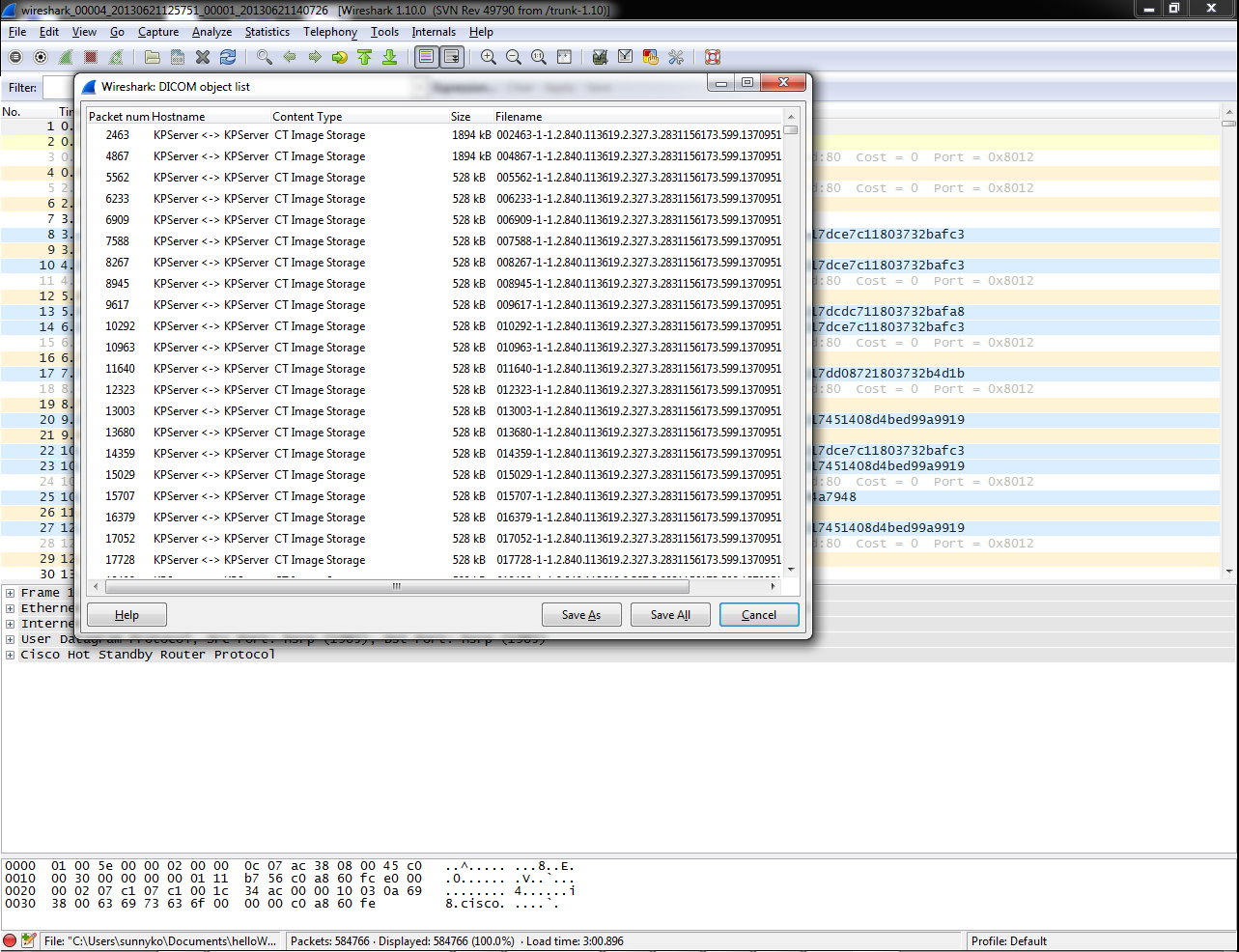
Task: Expand the Internet Protocol tree node
Action: click(10, 624)
